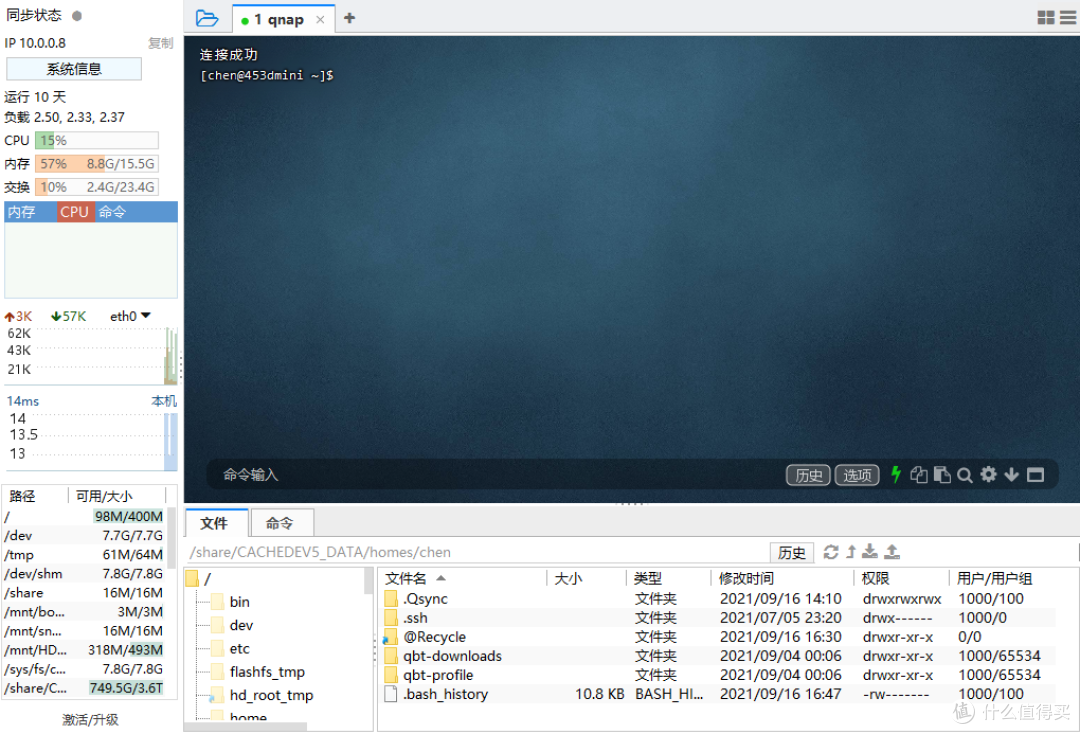Sort processes by 内存 memory tab
This screenshot has width=1080, height=734.
(x=31, y=212)
